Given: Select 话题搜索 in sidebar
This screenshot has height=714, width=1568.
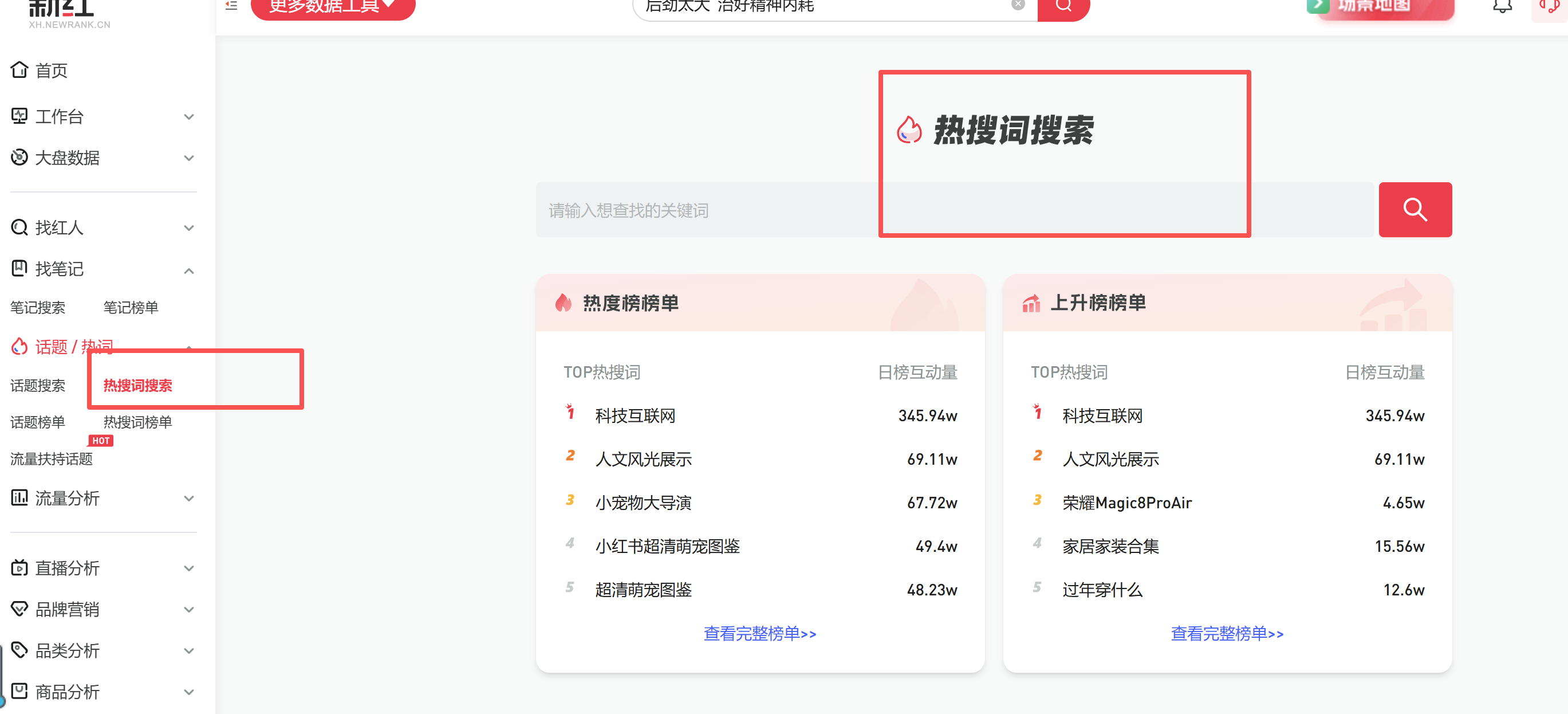Looking at the screenshot, I should tap(38, 386).
